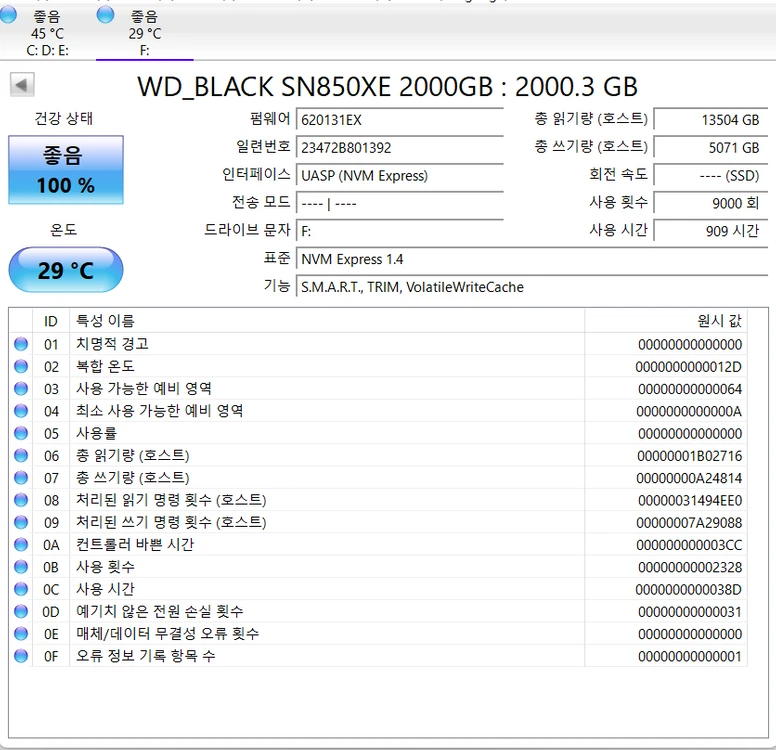Image resolution: width=776 pixels, height=750 pixels.
Task: Open the 좋음 100 % health status button
Action: pos(66,170)
